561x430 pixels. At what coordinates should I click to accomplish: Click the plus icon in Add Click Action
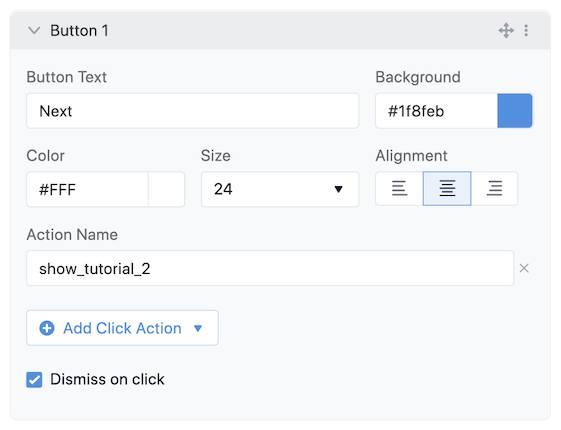47,328
